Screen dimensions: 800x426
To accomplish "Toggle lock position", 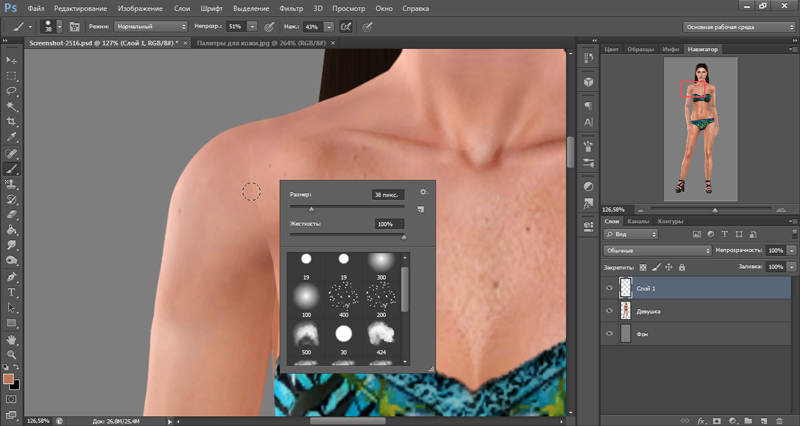I will coord(669,267).
